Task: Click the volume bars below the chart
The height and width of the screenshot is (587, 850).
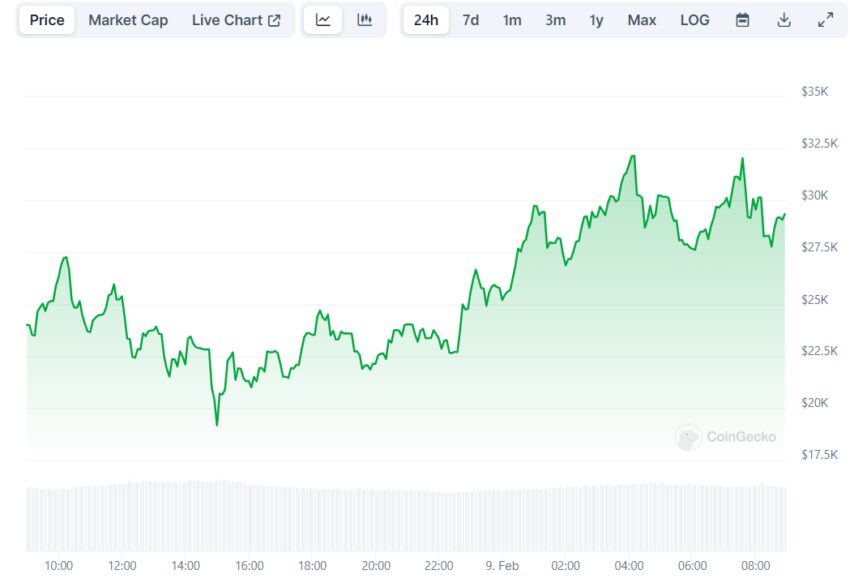Action: tap(400, 515)
